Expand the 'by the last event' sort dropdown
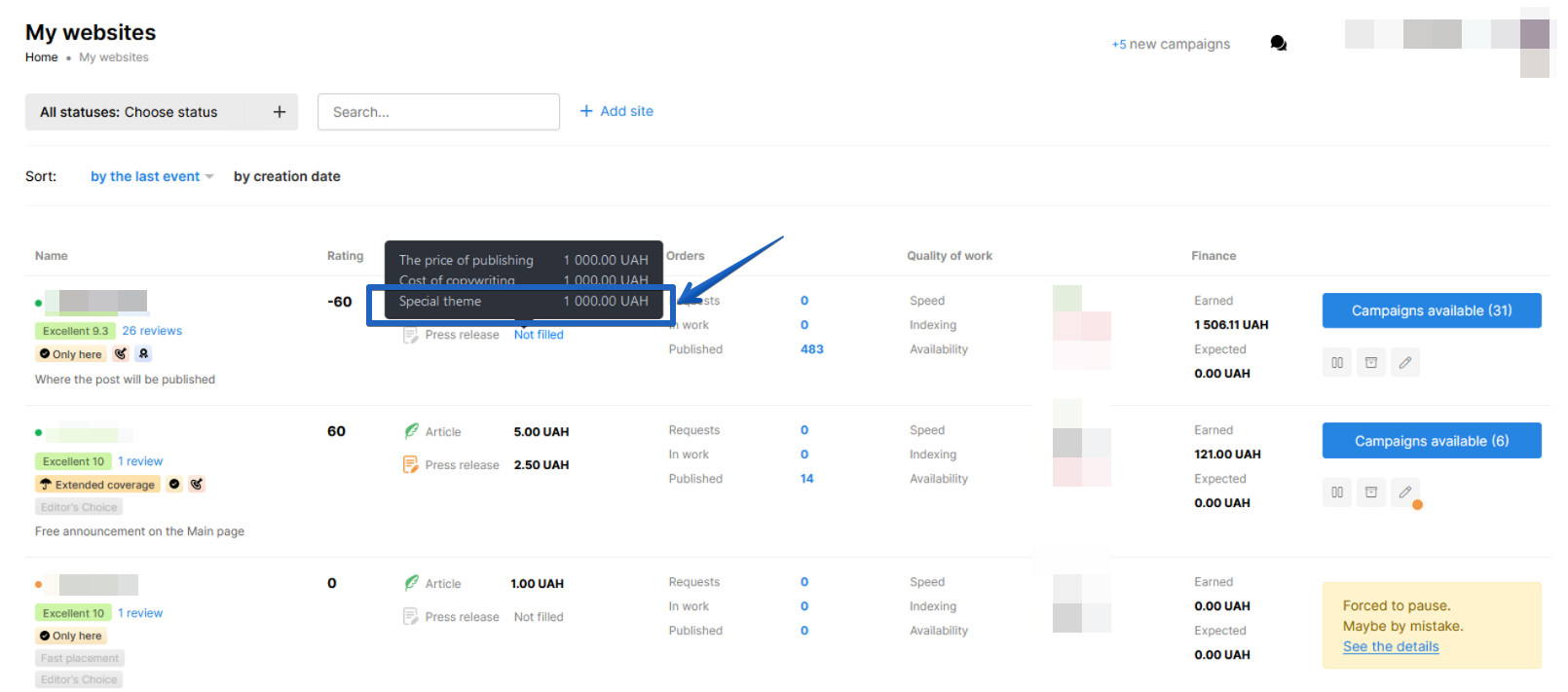Image resolution: width=1568 pixels, height=692 pixels. pyautogui.click(x=151, y=176)
